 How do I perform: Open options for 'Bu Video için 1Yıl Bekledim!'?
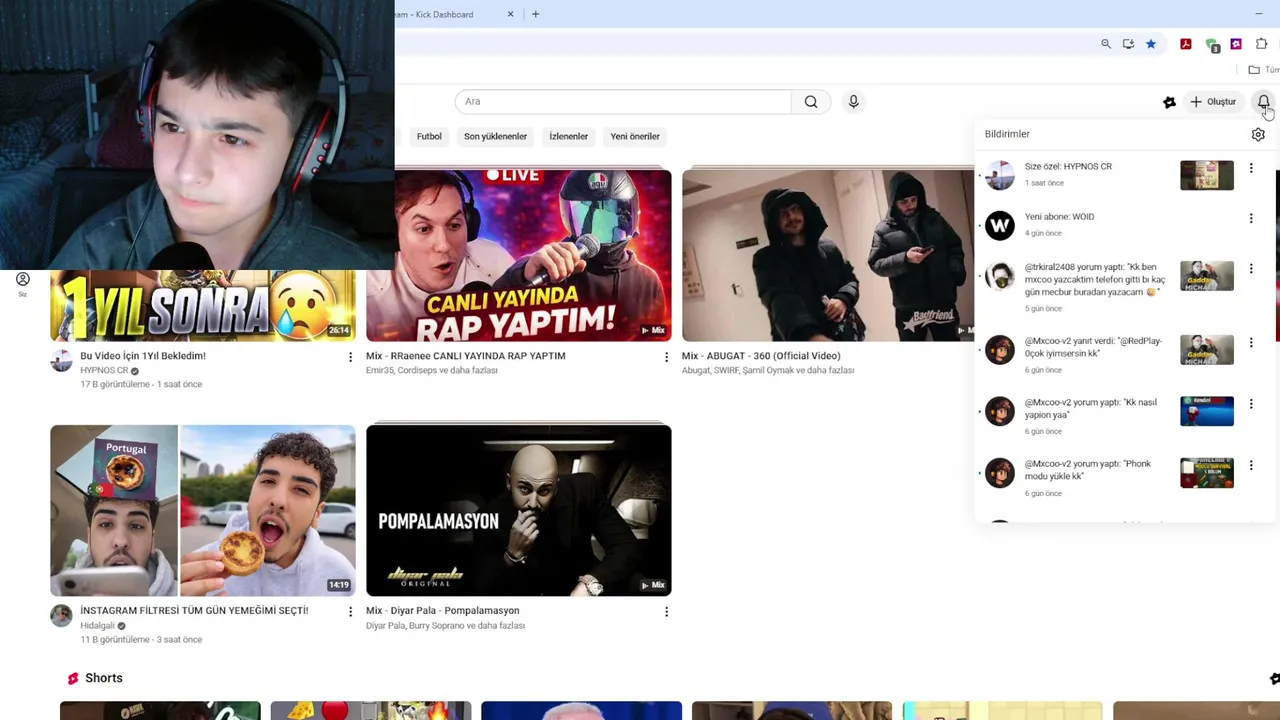[x=350, y=357]
